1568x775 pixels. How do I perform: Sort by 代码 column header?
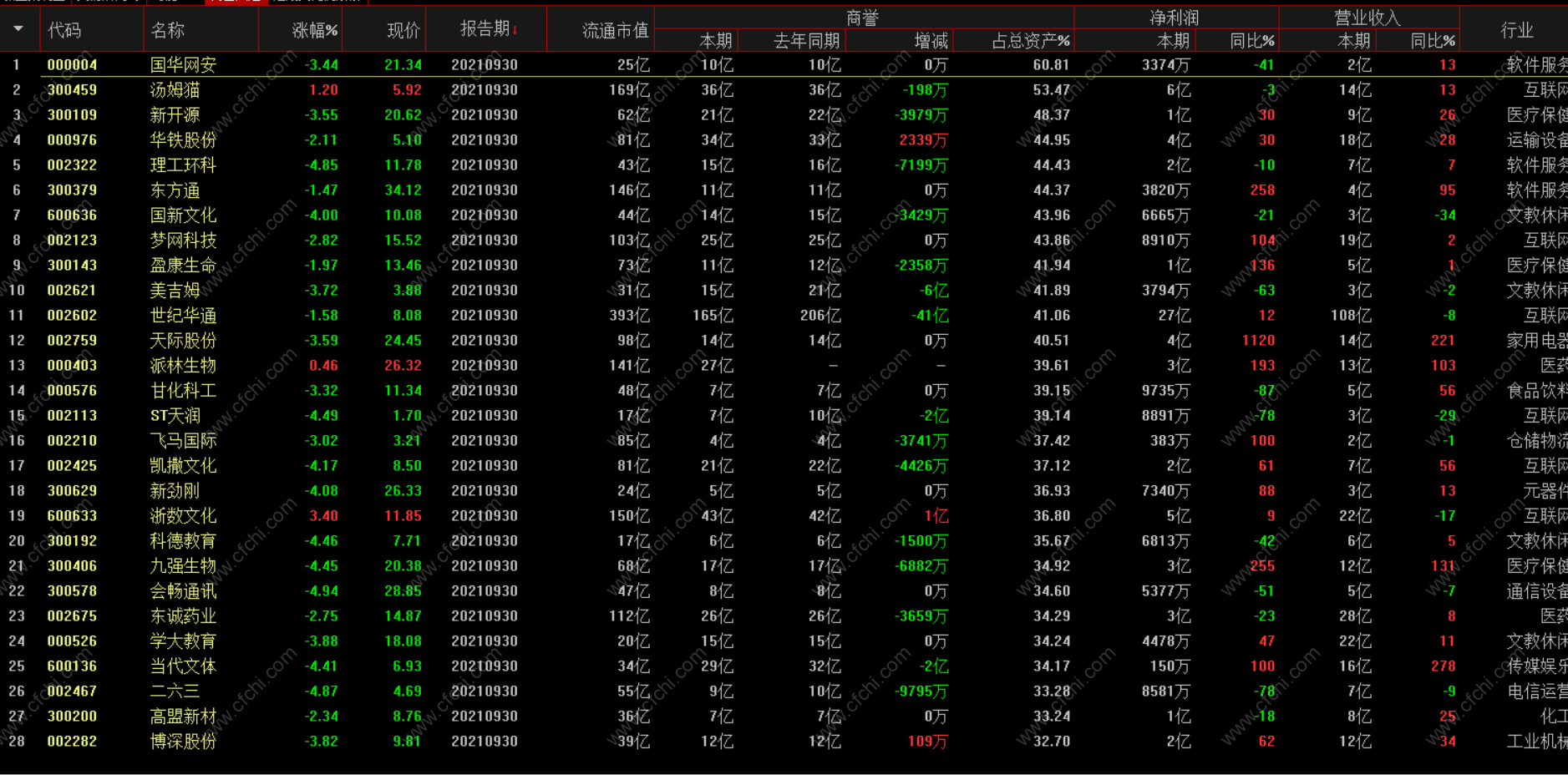pos(64,30)
